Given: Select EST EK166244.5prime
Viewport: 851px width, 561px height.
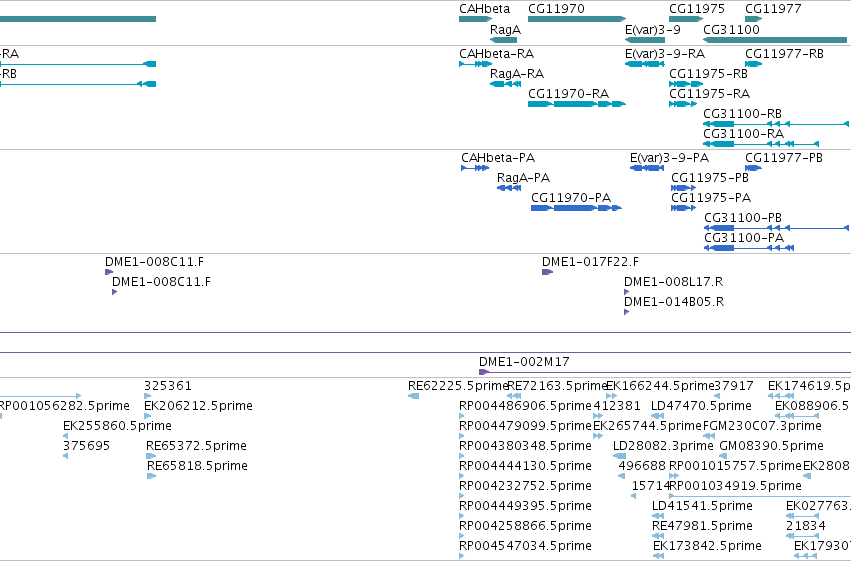Looking at the screenshot, I should click(x=611, y=396).
